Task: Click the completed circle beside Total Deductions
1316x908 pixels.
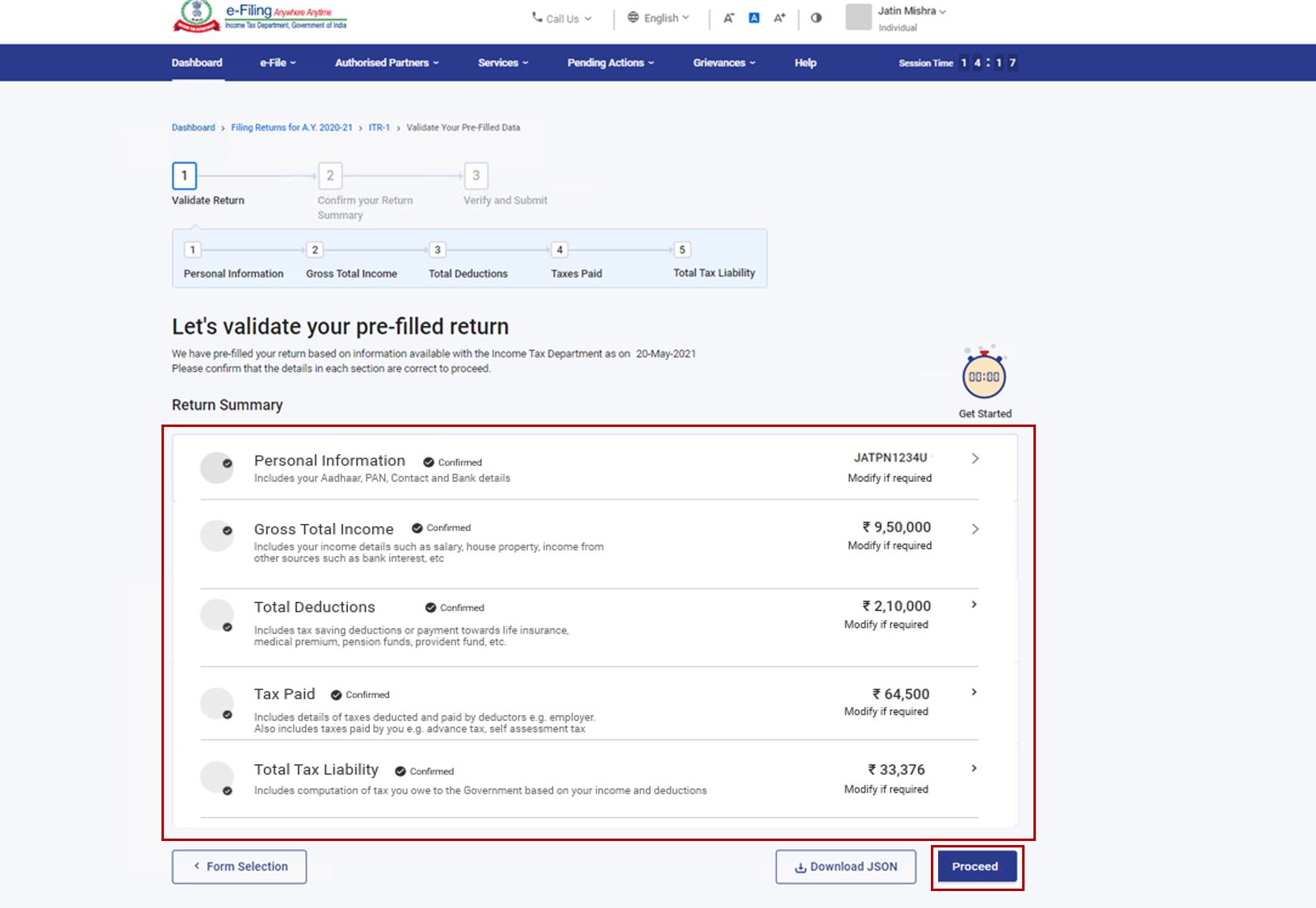Action: click(x=216, y=614)
